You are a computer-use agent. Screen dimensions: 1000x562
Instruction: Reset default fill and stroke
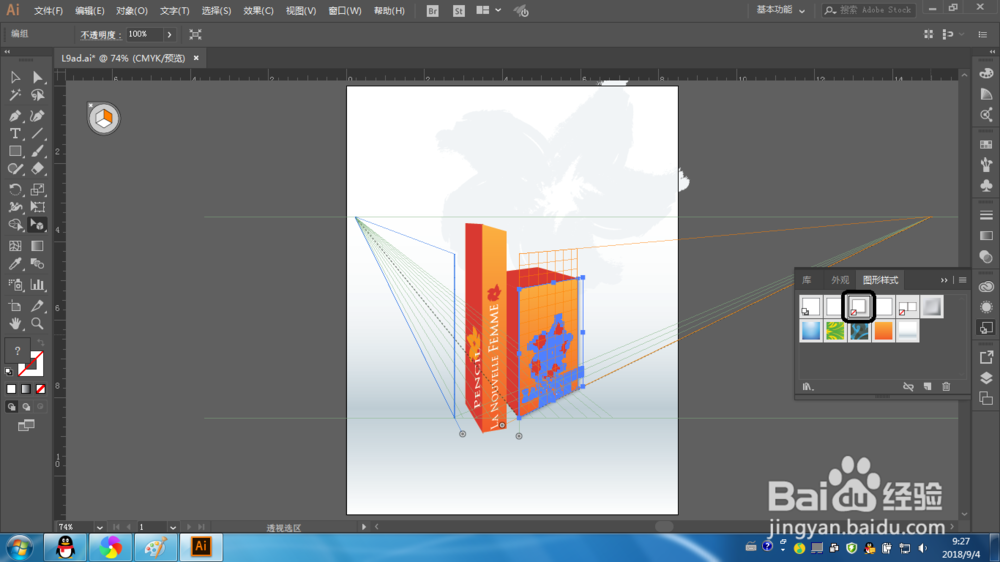9,371
